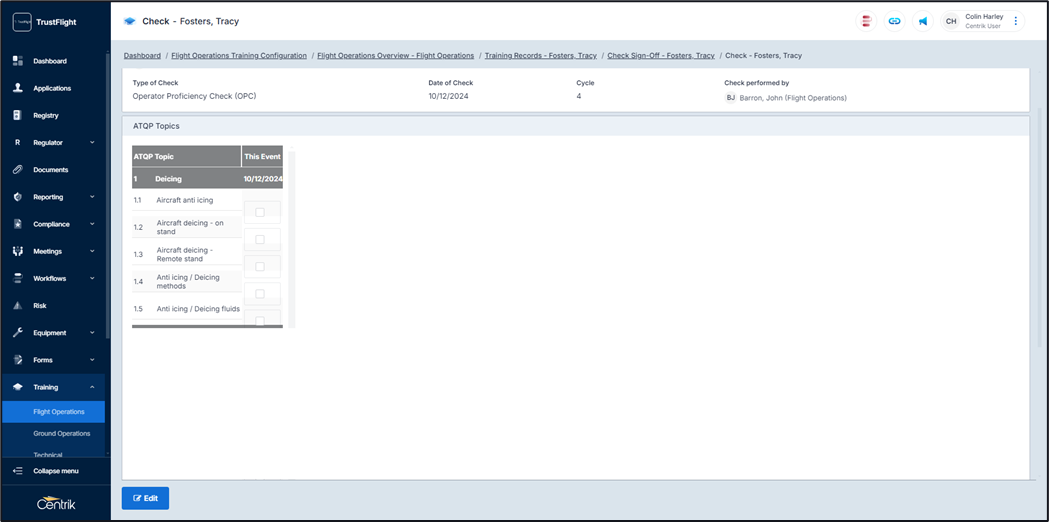Open the Dashboard from the sidebar
The image size is (1049, 522).
pos(49,61)
